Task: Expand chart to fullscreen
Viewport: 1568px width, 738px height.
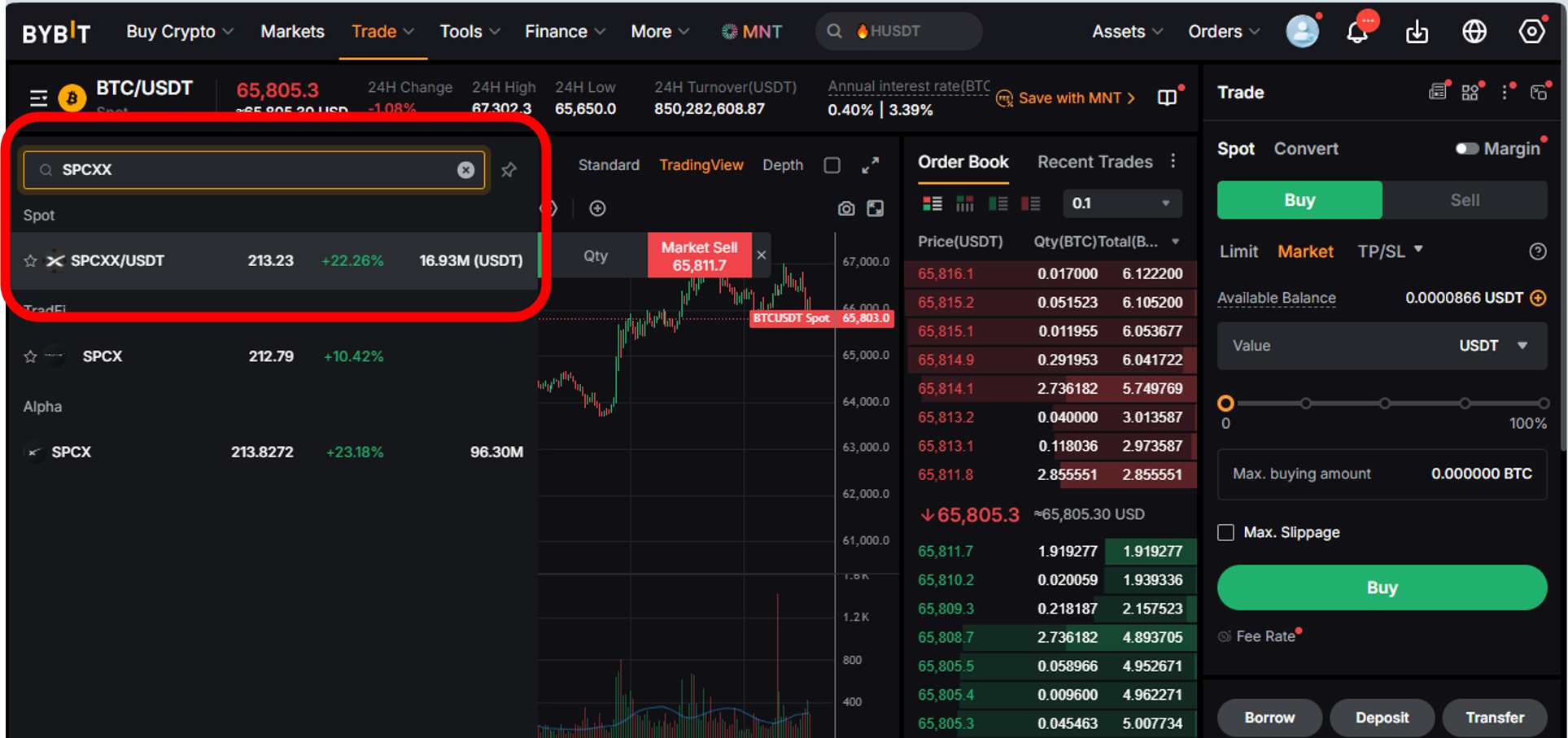Action: click(871, 165)
